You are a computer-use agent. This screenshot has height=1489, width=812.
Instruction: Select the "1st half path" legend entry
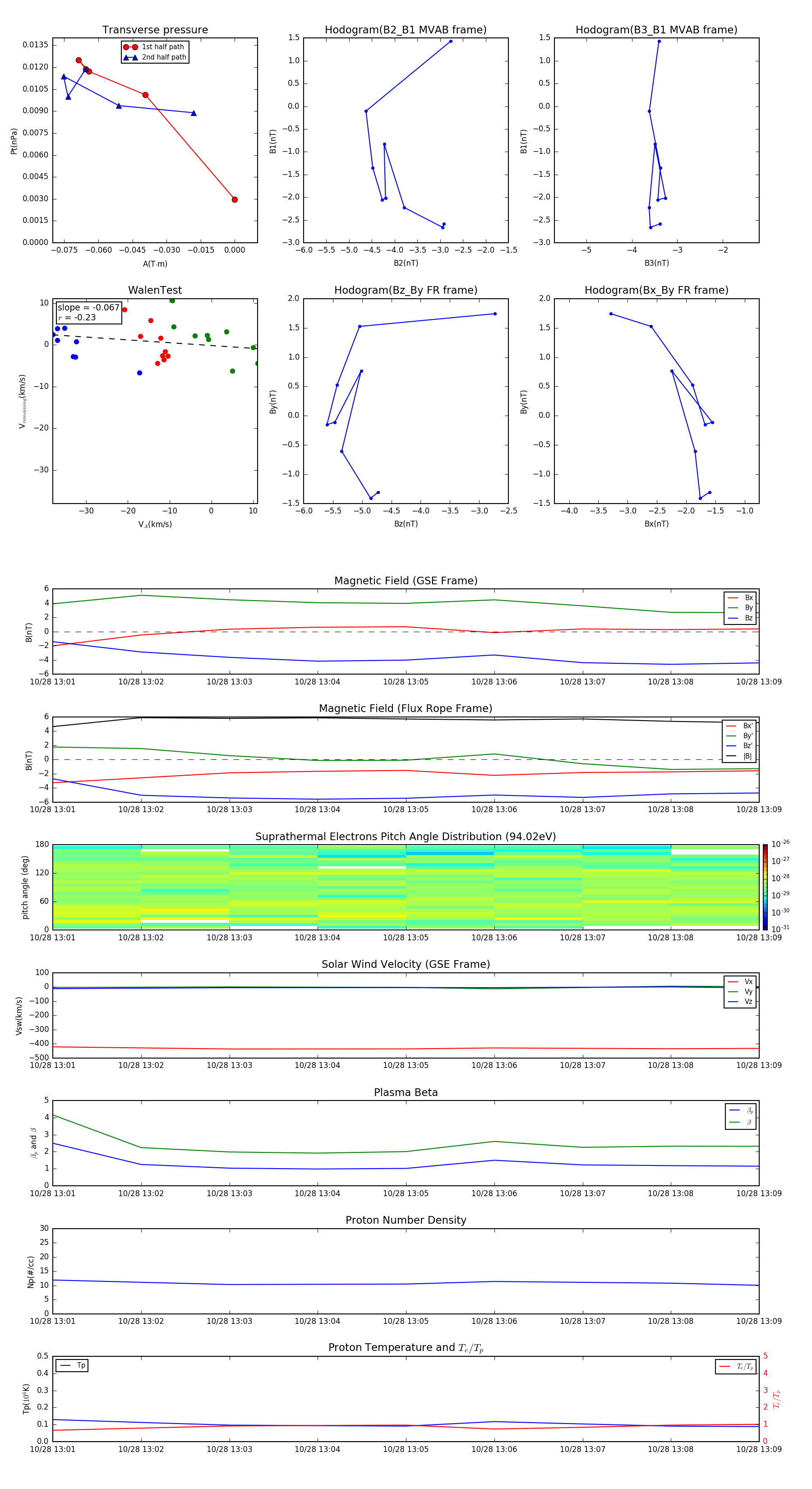click(155, 47)
